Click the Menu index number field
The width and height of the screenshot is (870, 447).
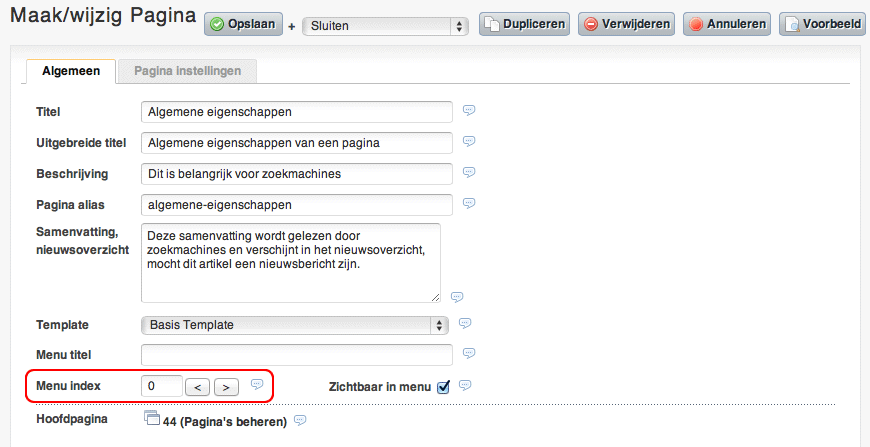[x=161, y=386]
